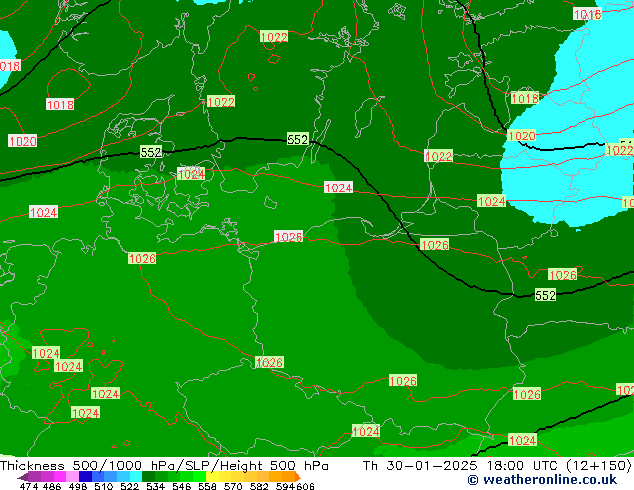Click the '1016' isobar label

click(588, 15)
